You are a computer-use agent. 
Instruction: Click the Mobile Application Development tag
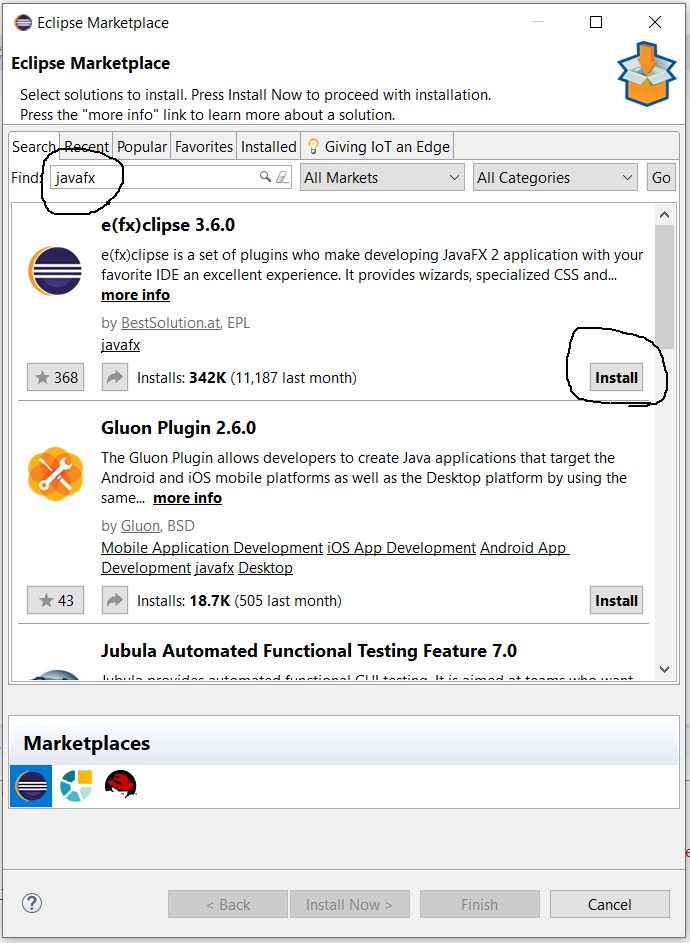212,548
